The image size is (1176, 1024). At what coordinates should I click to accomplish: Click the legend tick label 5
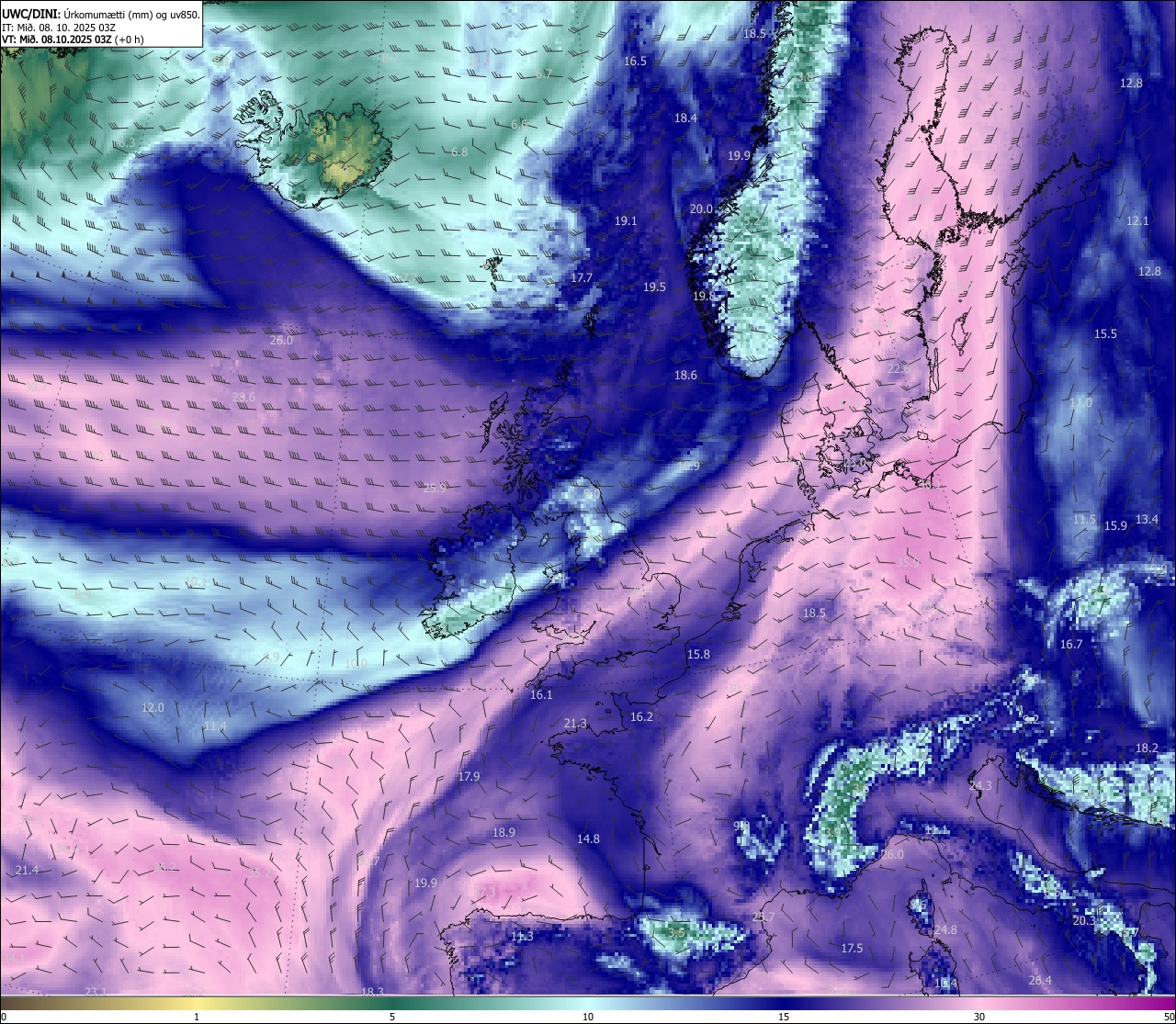[392, 1017]
